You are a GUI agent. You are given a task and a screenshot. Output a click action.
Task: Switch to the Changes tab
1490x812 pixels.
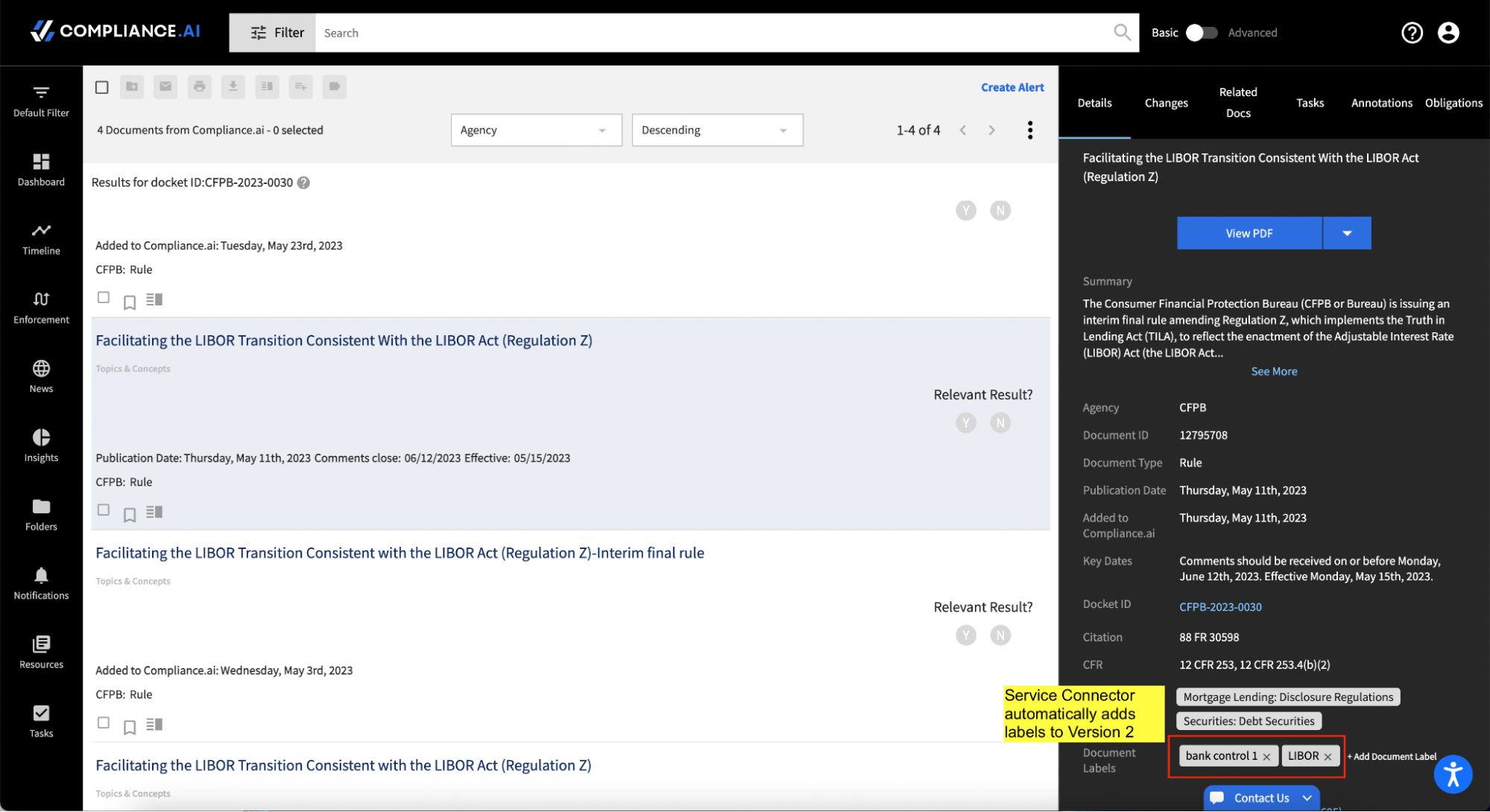[x=1166, y=103]
